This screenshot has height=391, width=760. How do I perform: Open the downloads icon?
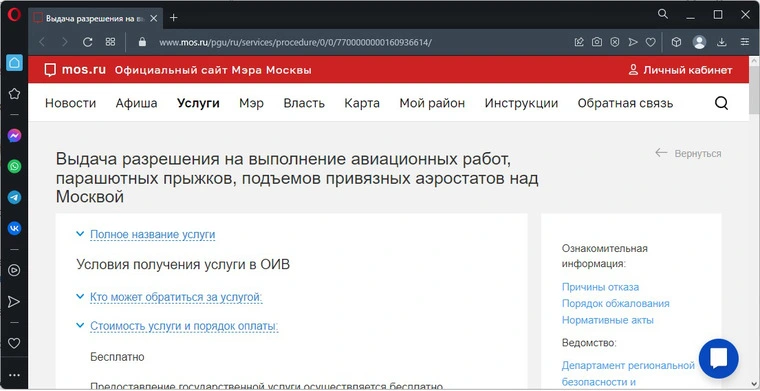[x=722, y=42]
